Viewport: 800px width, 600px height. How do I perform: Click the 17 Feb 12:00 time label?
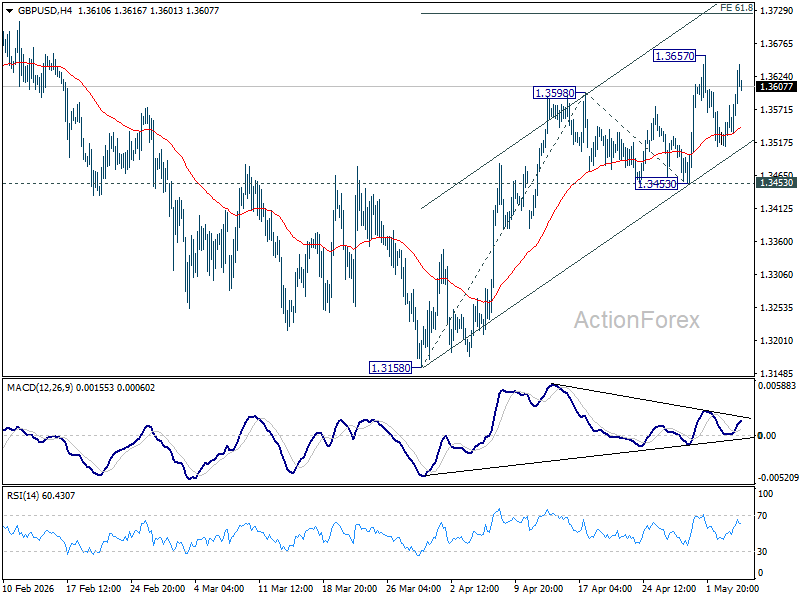click(x=93, y=589)
